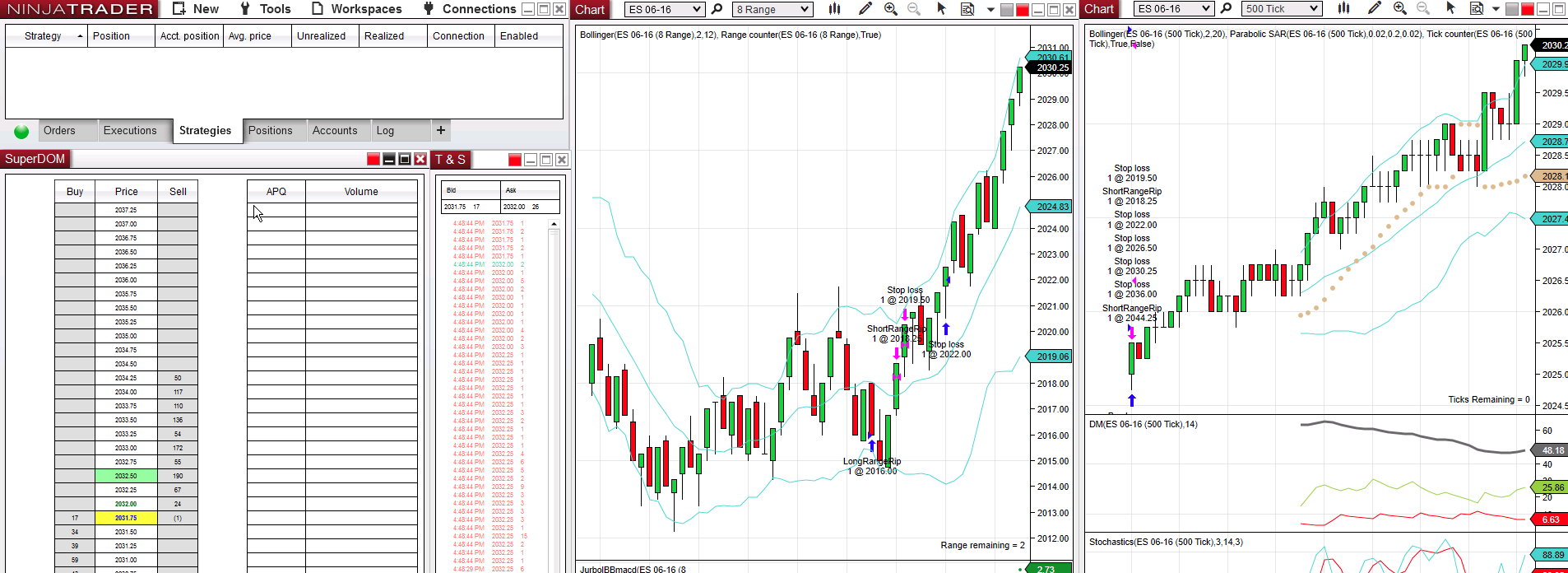1568x573 pixels.
Task: Zoom in on the 500 Tick chart
Action: tap(1399, 9)
